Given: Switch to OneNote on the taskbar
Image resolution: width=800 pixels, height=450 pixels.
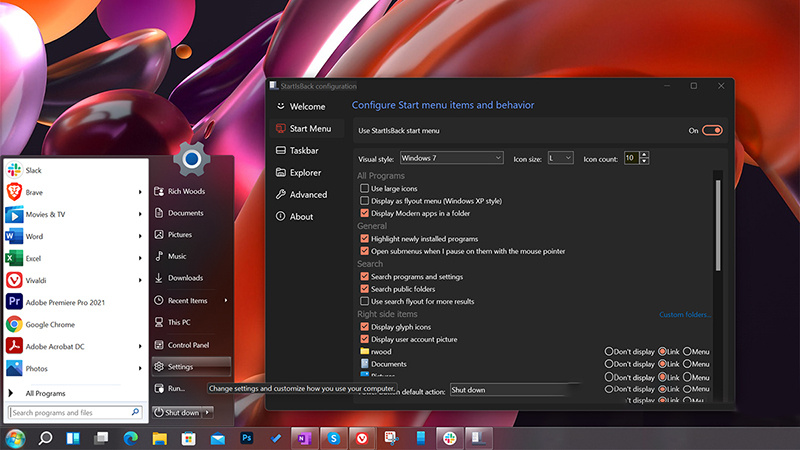Looking at the screenshot, I should pyautogui.click(x=305, y=438).
